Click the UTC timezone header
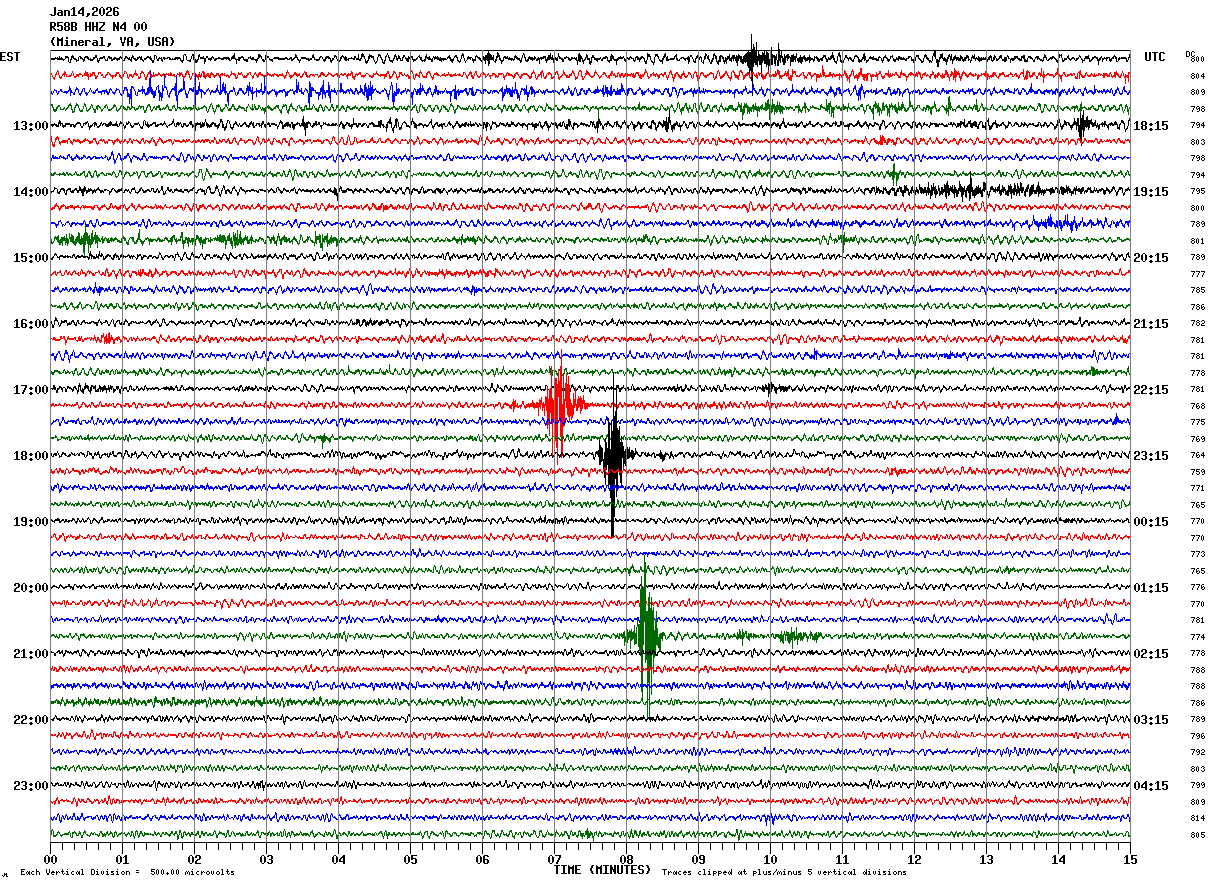The height and width of the screenshot is (886, 1210). (1155, 57)
